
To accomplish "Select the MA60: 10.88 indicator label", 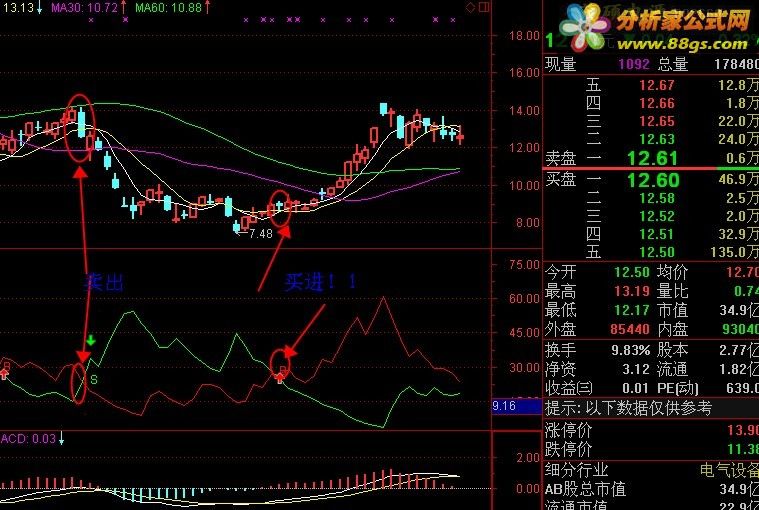I will pyautogui.click(x=168, y=7).
